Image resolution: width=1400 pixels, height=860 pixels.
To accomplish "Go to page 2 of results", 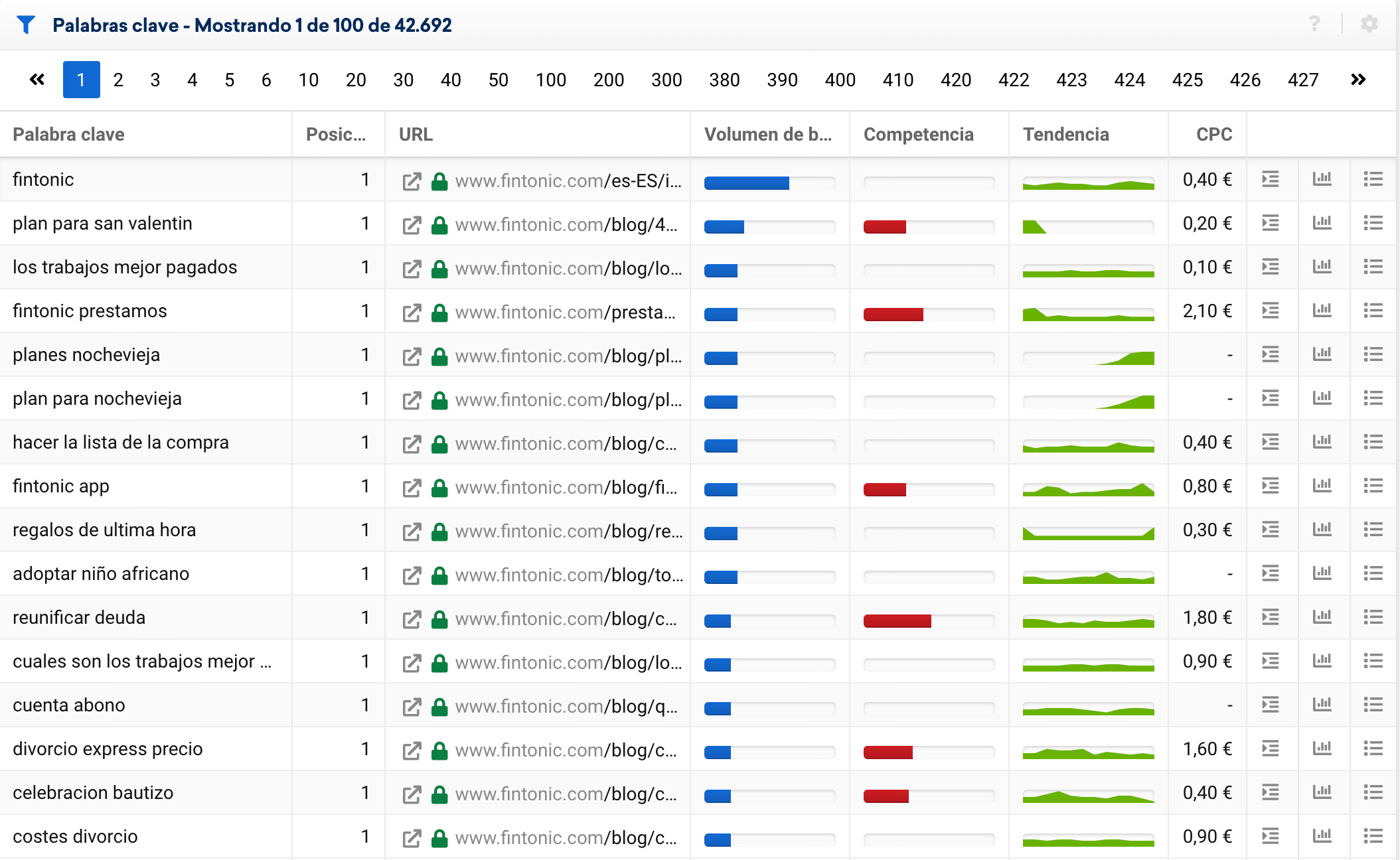I will [118, 80].
